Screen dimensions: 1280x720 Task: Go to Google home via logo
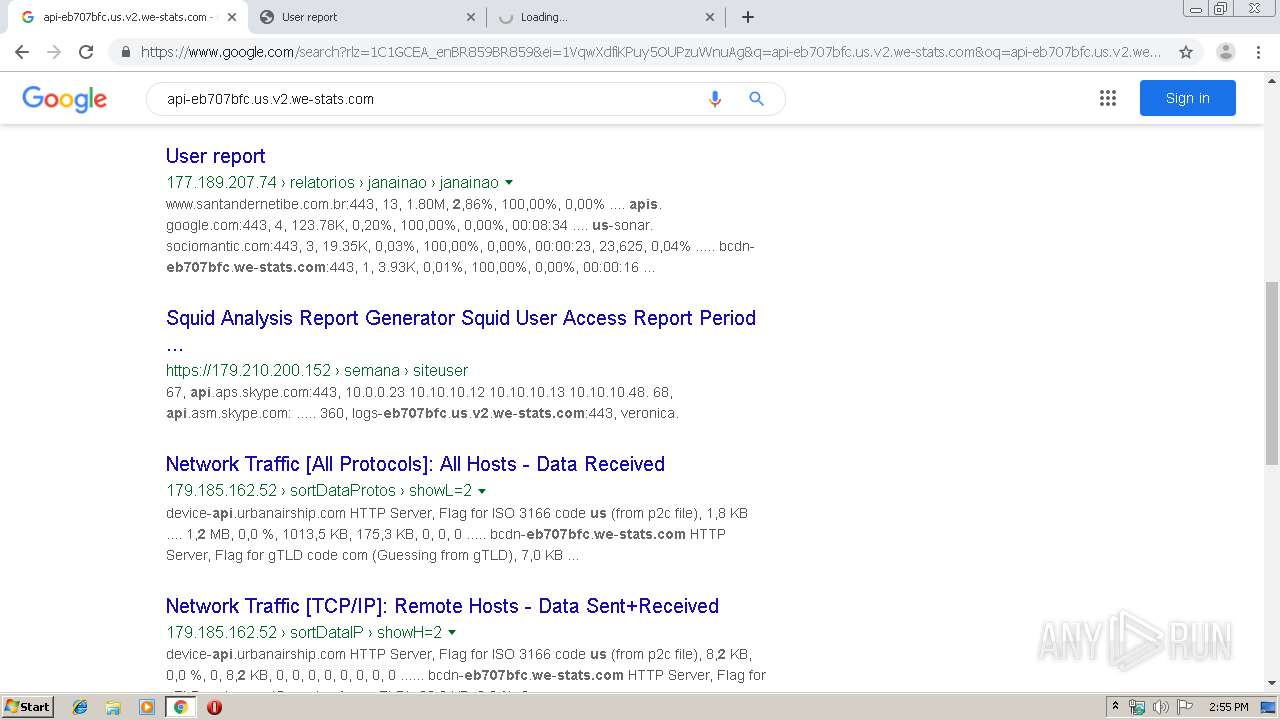(64, 99)
